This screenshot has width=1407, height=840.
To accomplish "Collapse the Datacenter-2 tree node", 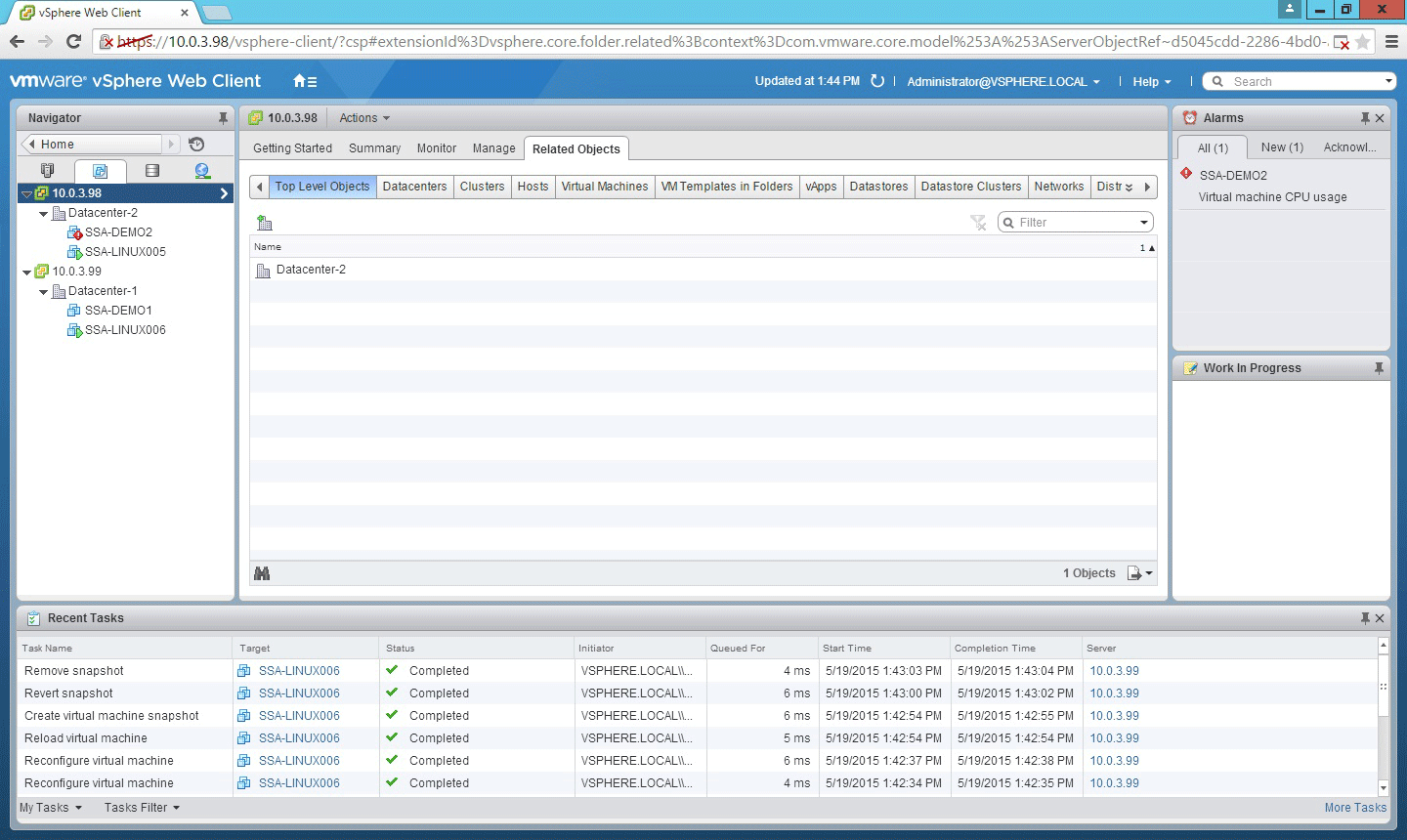I will [x=43, y=213].
